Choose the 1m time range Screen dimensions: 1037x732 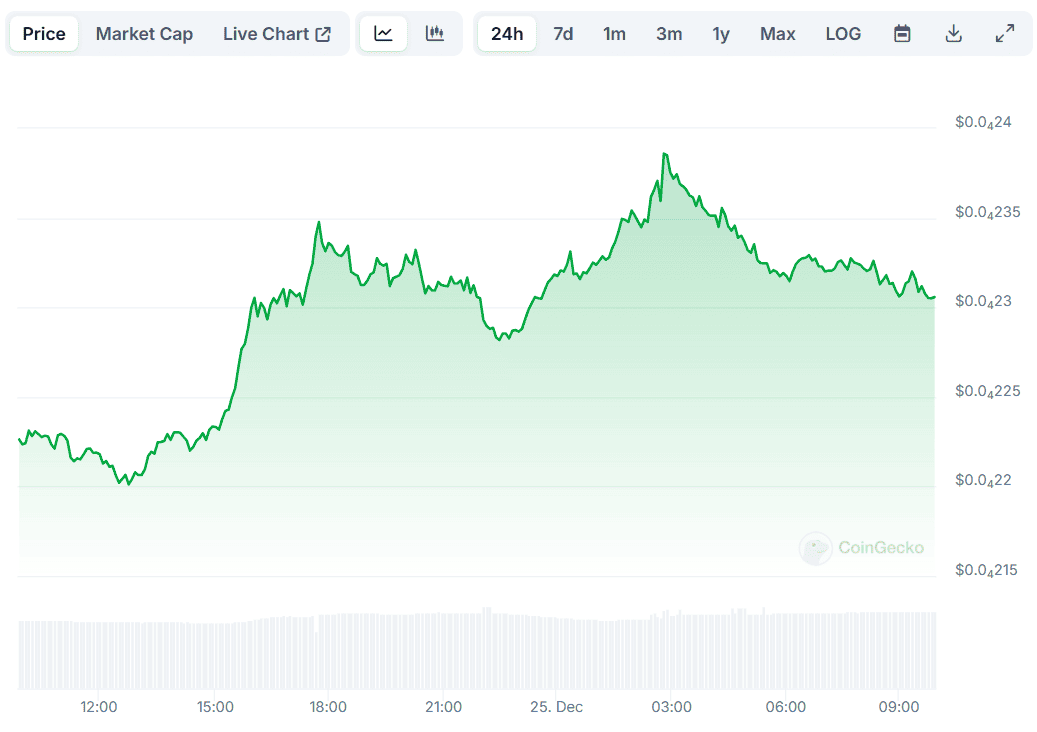(614, 34)
